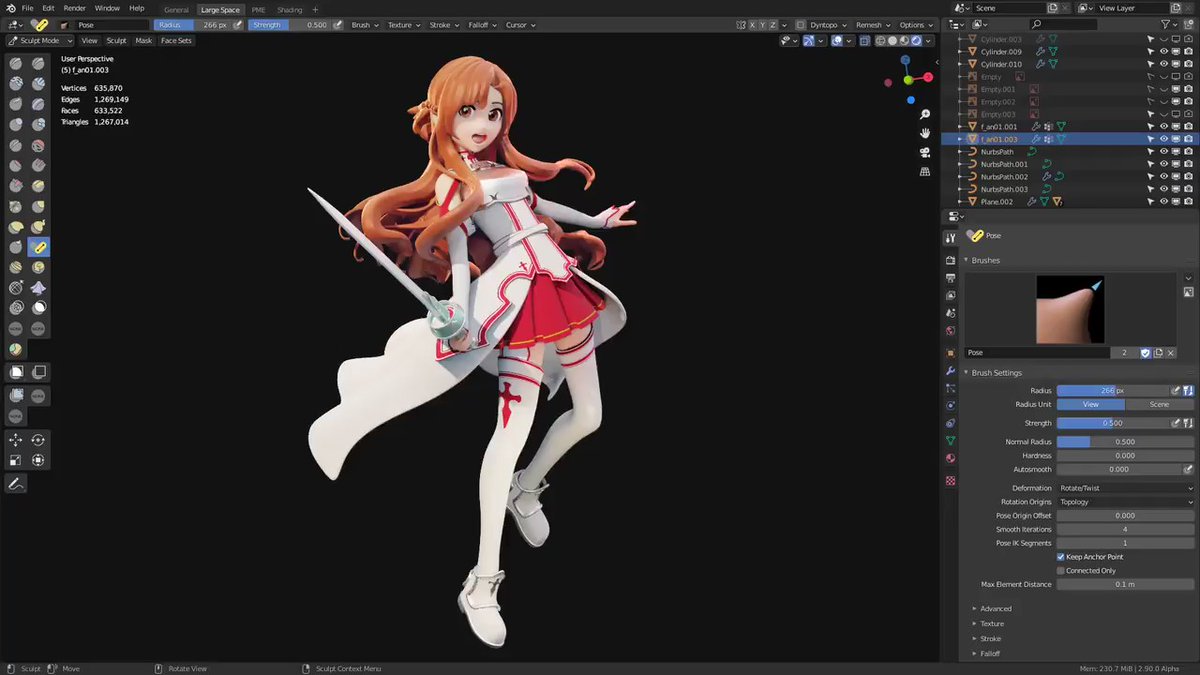
Task: Select the Draw sculpt brush
Action: [16, 63]
